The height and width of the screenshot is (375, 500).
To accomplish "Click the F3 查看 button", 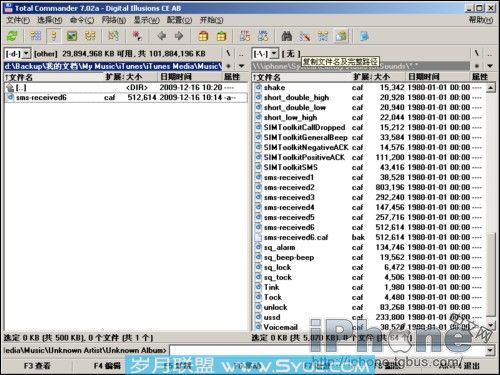I will 37,366.
